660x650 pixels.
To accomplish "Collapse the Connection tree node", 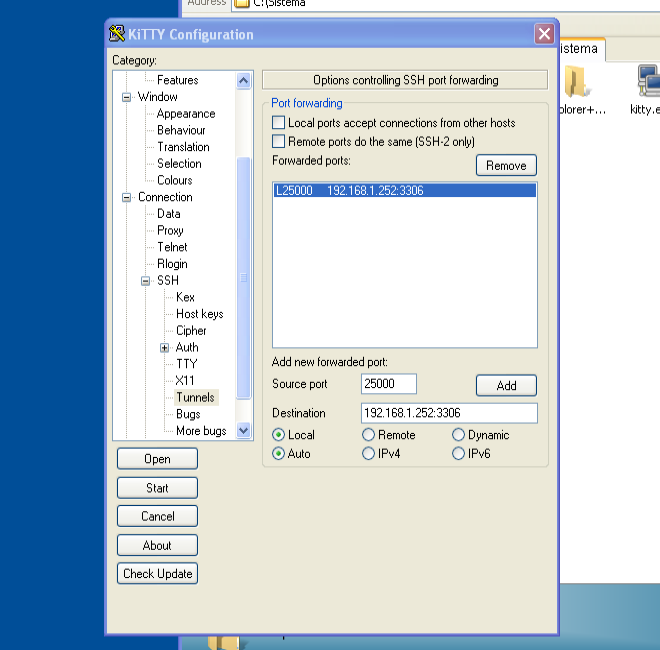I will [x=126, y=197].
